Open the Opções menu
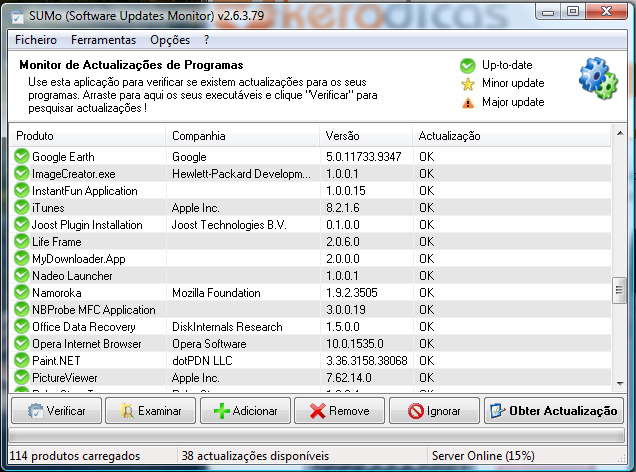Image resolution: width=636 pixels, height=472 pixels. point(170,40)
